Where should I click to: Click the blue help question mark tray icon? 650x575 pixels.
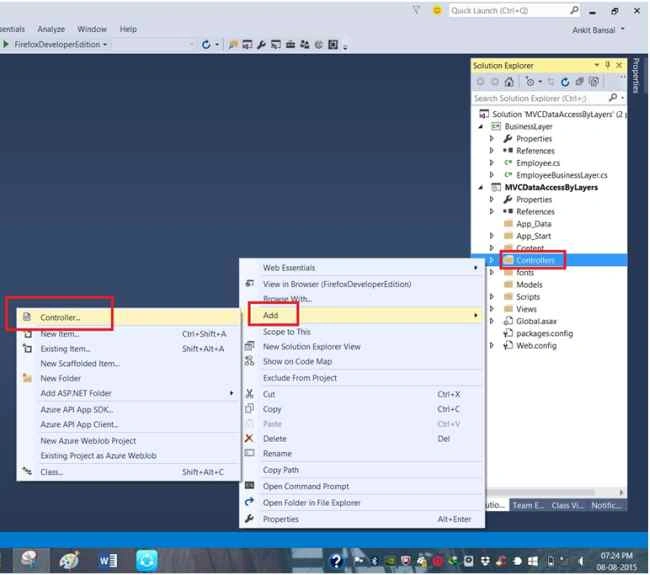(336, 561)
